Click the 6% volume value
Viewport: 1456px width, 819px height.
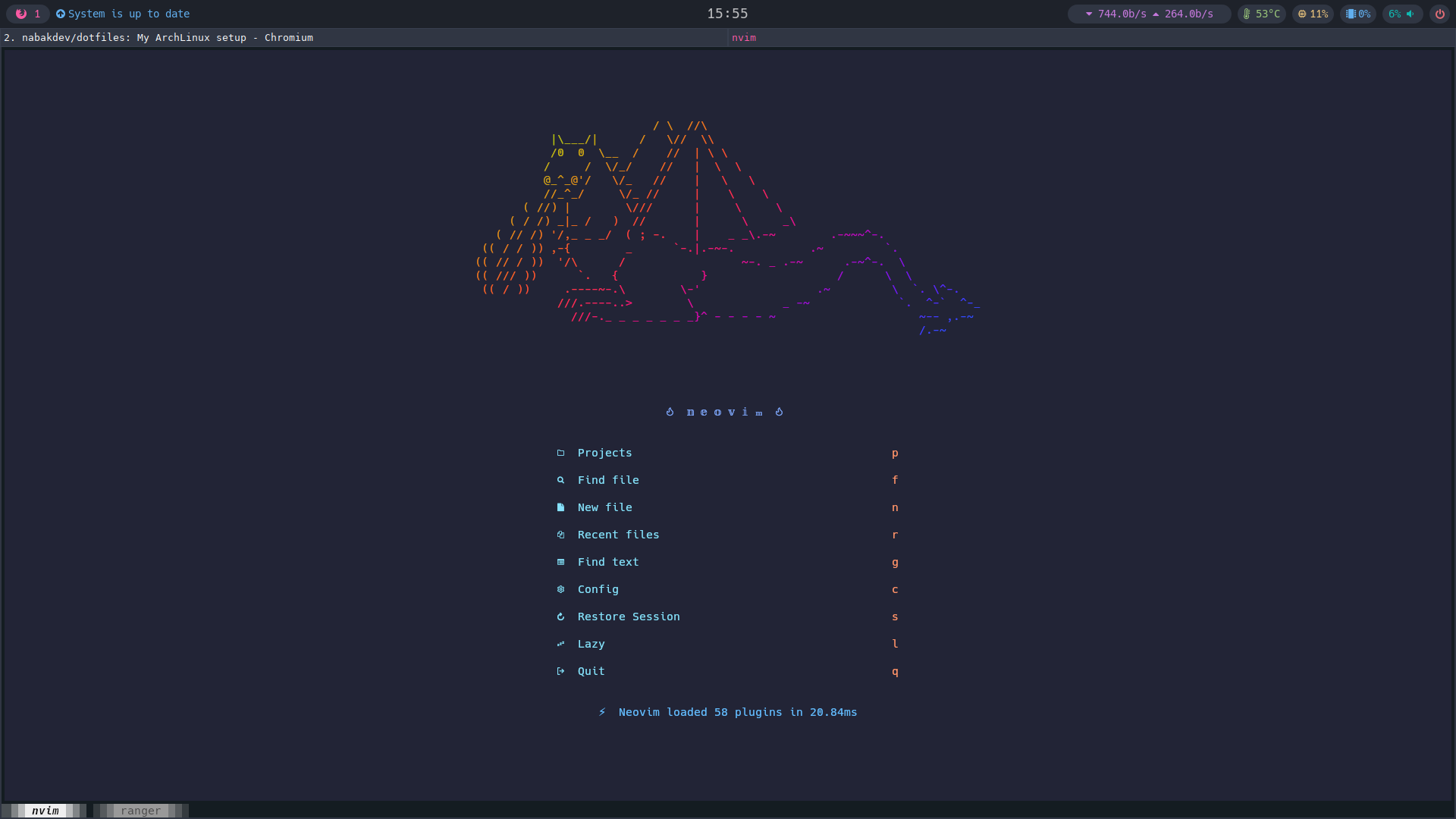pyautogui.click(x=1395, y=14)
